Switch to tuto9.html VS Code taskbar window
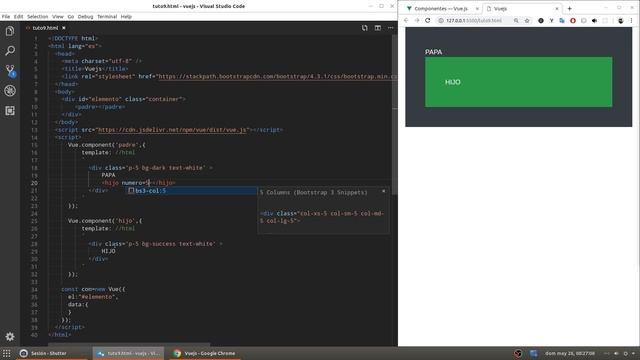This screenshot has height=360, width=640. [129, 353]
